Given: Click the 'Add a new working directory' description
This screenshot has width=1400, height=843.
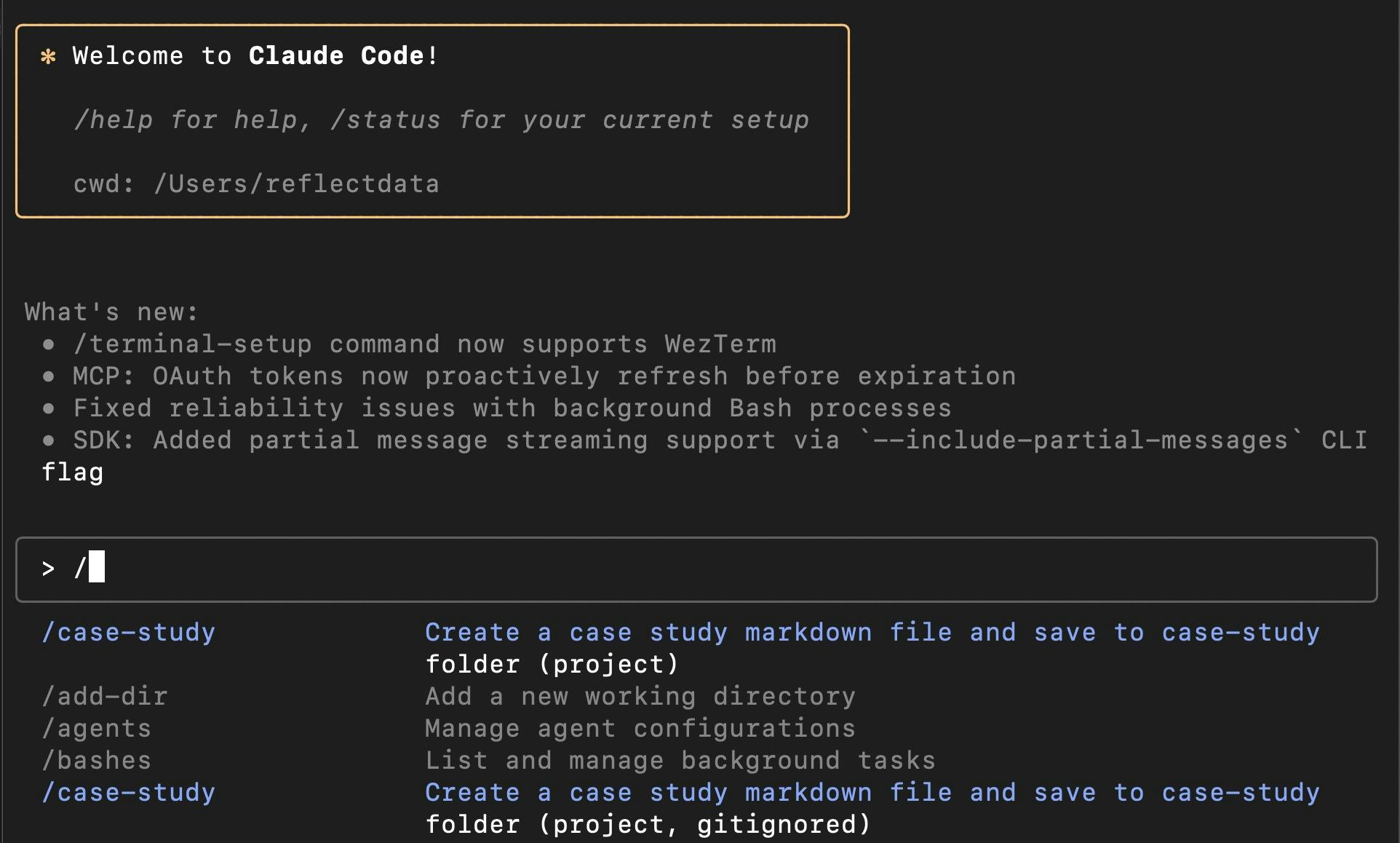Looking at the screenshot, I should pos(640,697).
